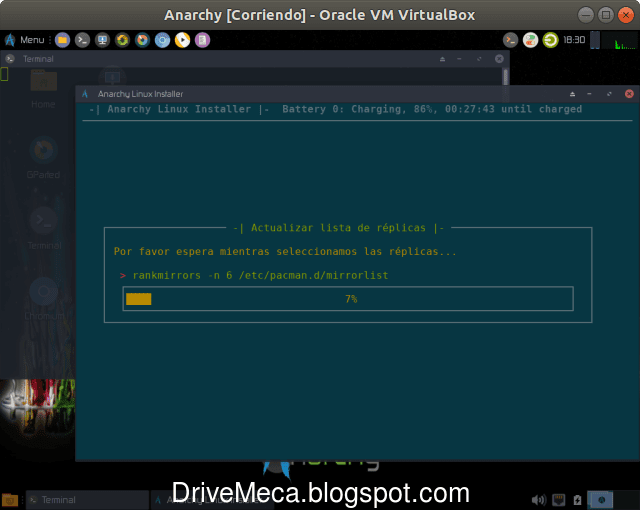Launch Firefox from top panel

click(142, 40)
